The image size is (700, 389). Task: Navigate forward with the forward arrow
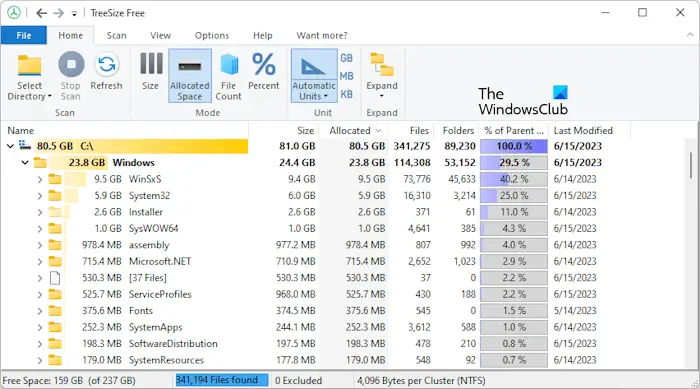pos(58,13)
